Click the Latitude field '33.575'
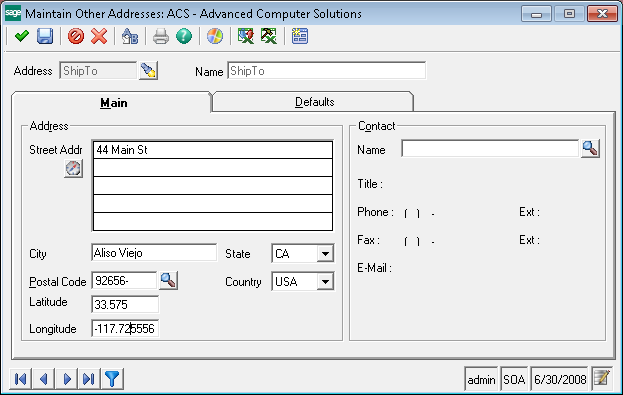The width and height of the screenshot is (623, 395). (x=125, y=304)
